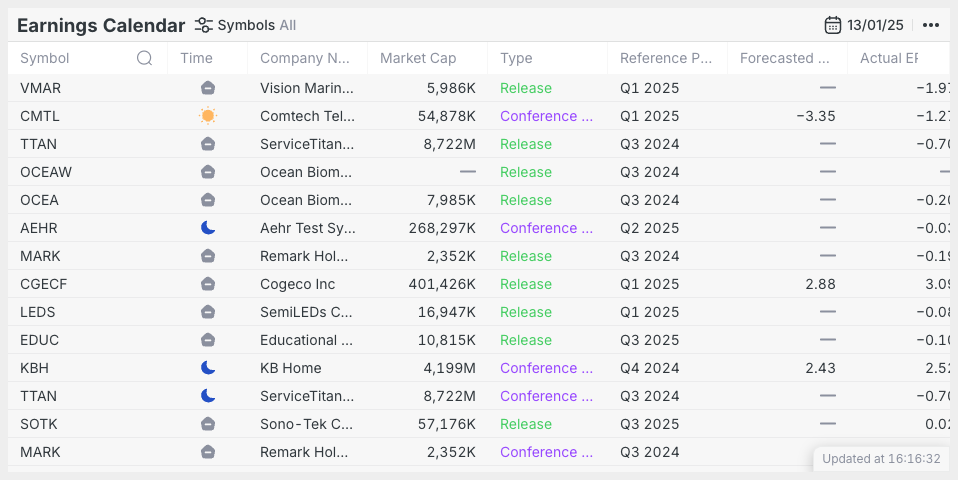The height and width of the screenshot is (480, 958).
Task: Click market cap value 5,986K
Action: click(451, 88)
